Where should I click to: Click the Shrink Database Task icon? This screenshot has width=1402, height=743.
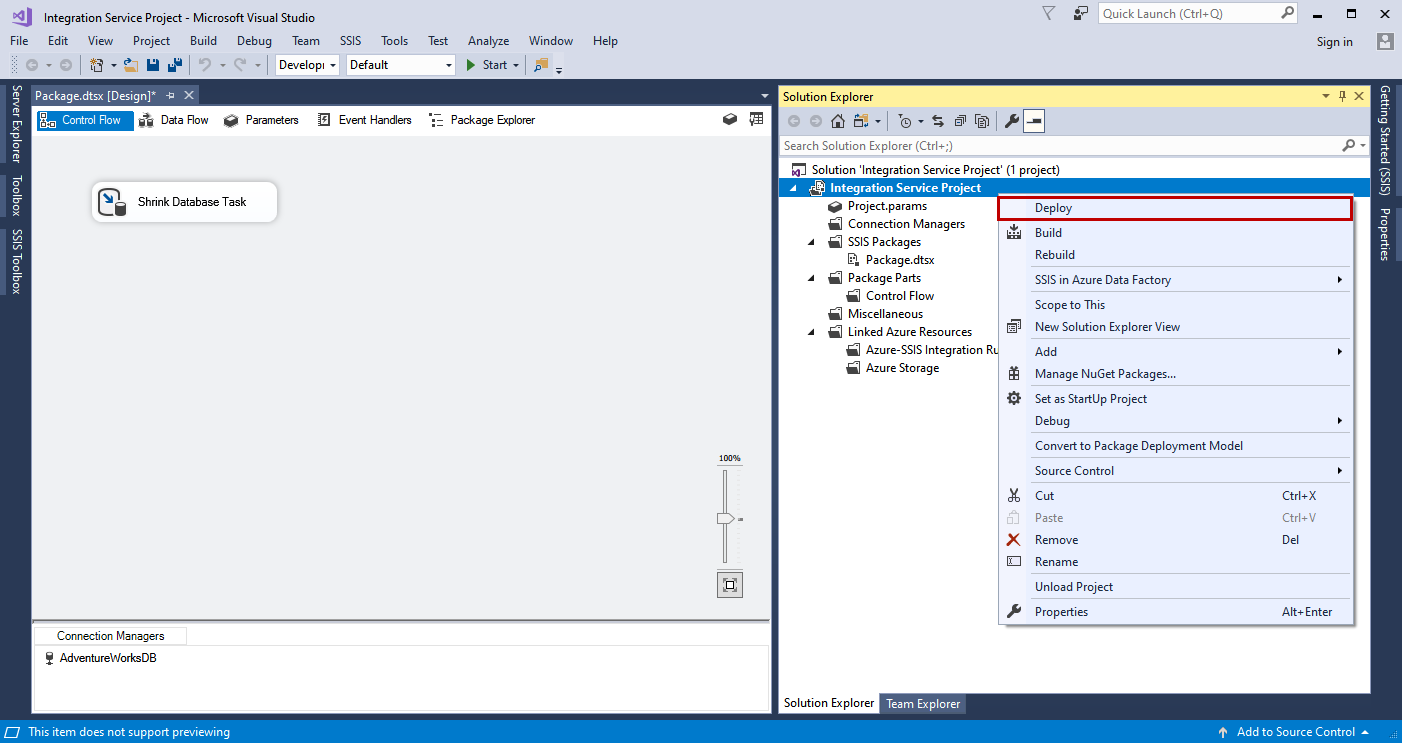tap(111, 202)
